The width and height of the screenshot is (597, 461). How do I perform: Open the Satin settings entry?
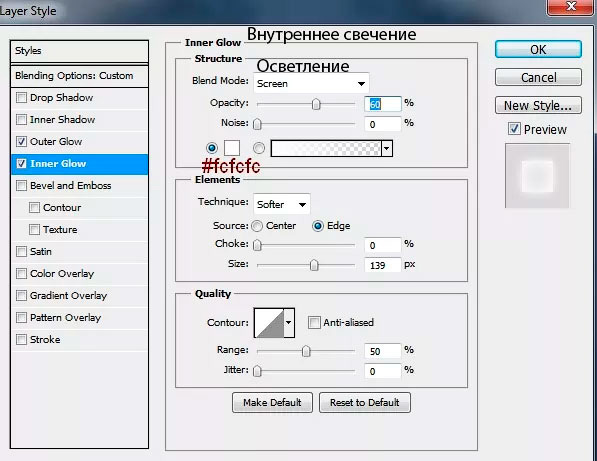(x=41, y=252)
